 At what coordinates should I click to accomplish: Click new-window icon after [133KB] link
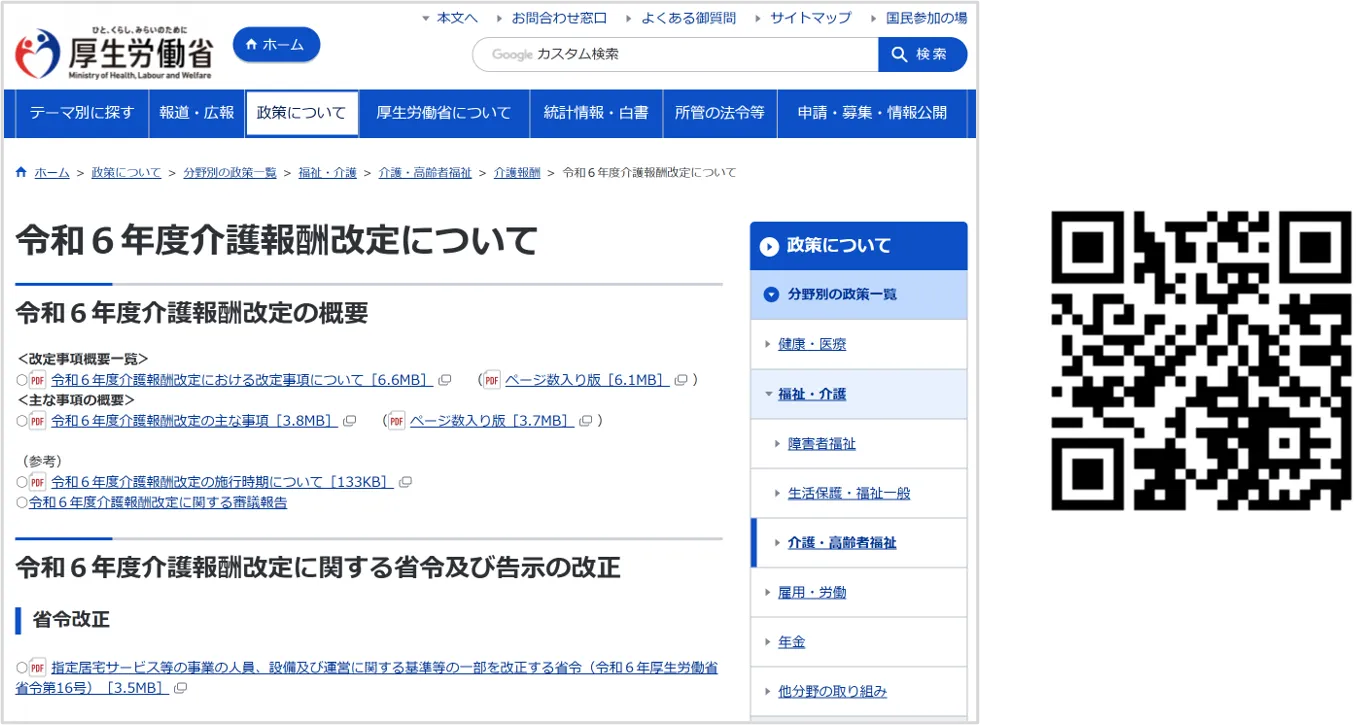pyautogui.click(x=405, y=482)
